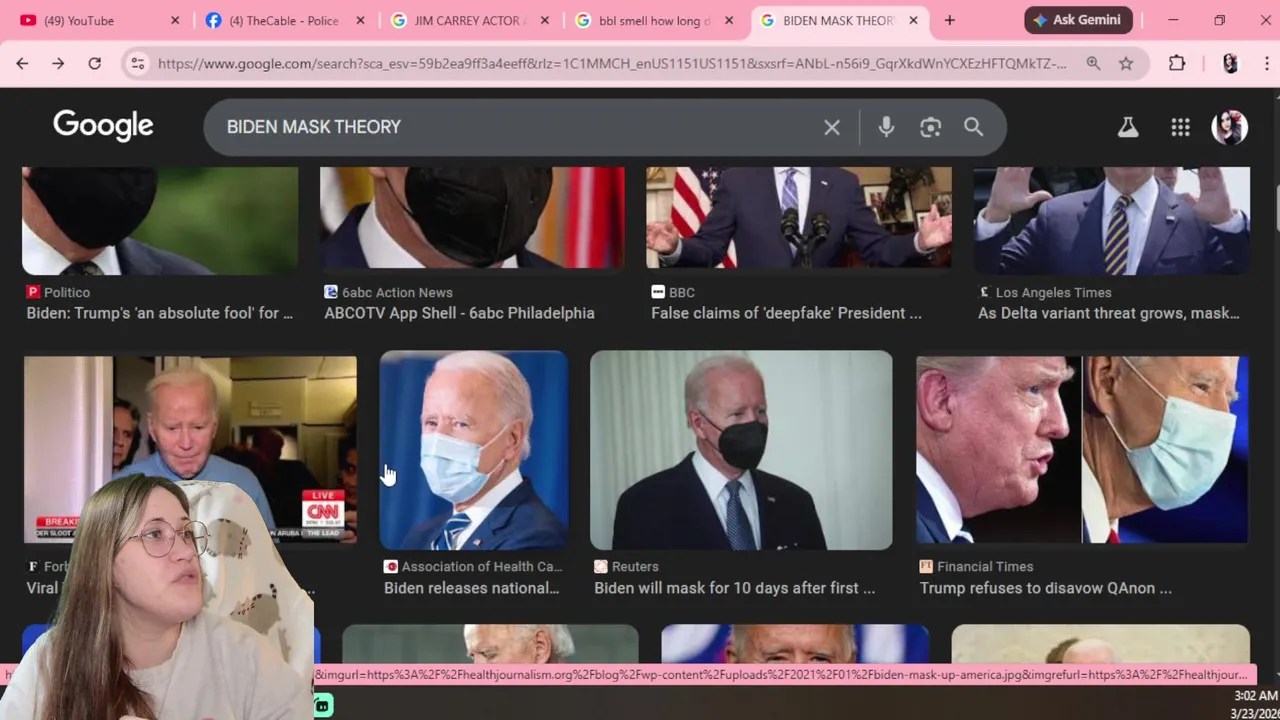This screenshot has height=720, width=1280.
Task: Click the address bar URL
Action: 612,63
